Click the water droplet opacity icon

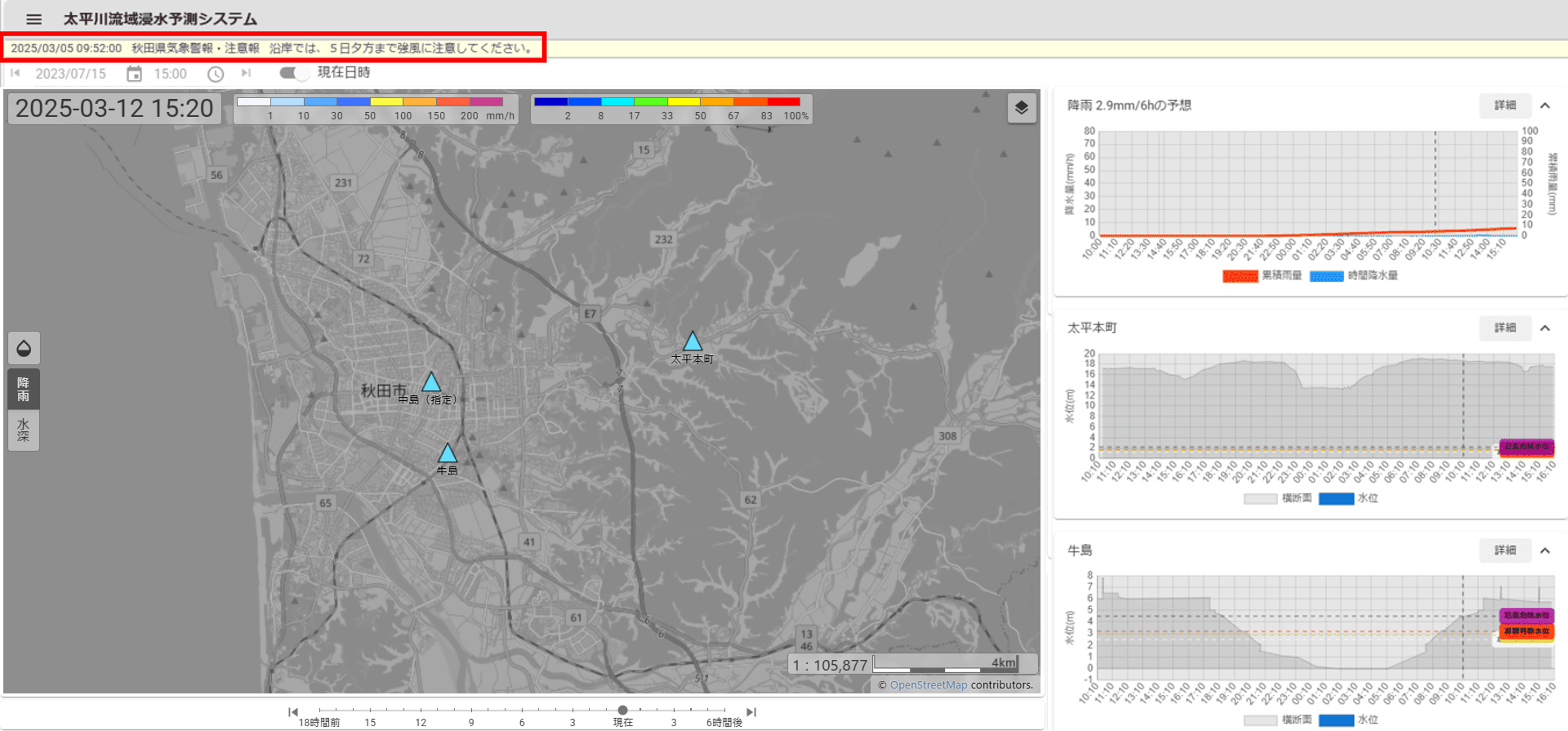point(24,348)
